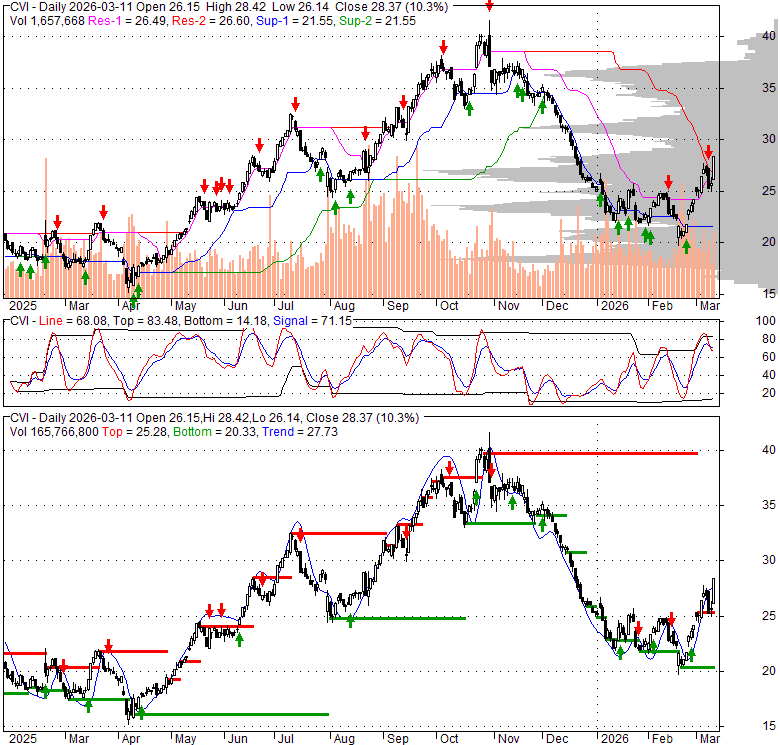Click Vol 165,766,800 in the bottom chart
The height and width of the screenshot is (745, 780).
(x=54, y=432)
